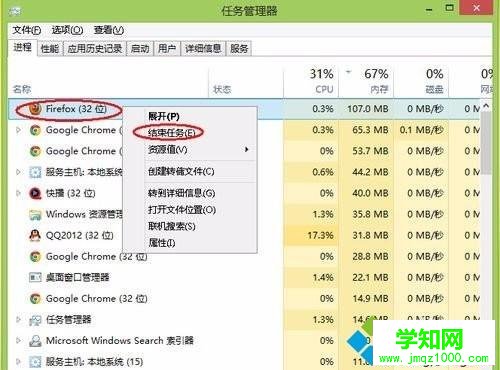The width and height of the screenshot is (500, 370).
Task: Click the Task Manager title bar icon
Action: tap(15, 12)
